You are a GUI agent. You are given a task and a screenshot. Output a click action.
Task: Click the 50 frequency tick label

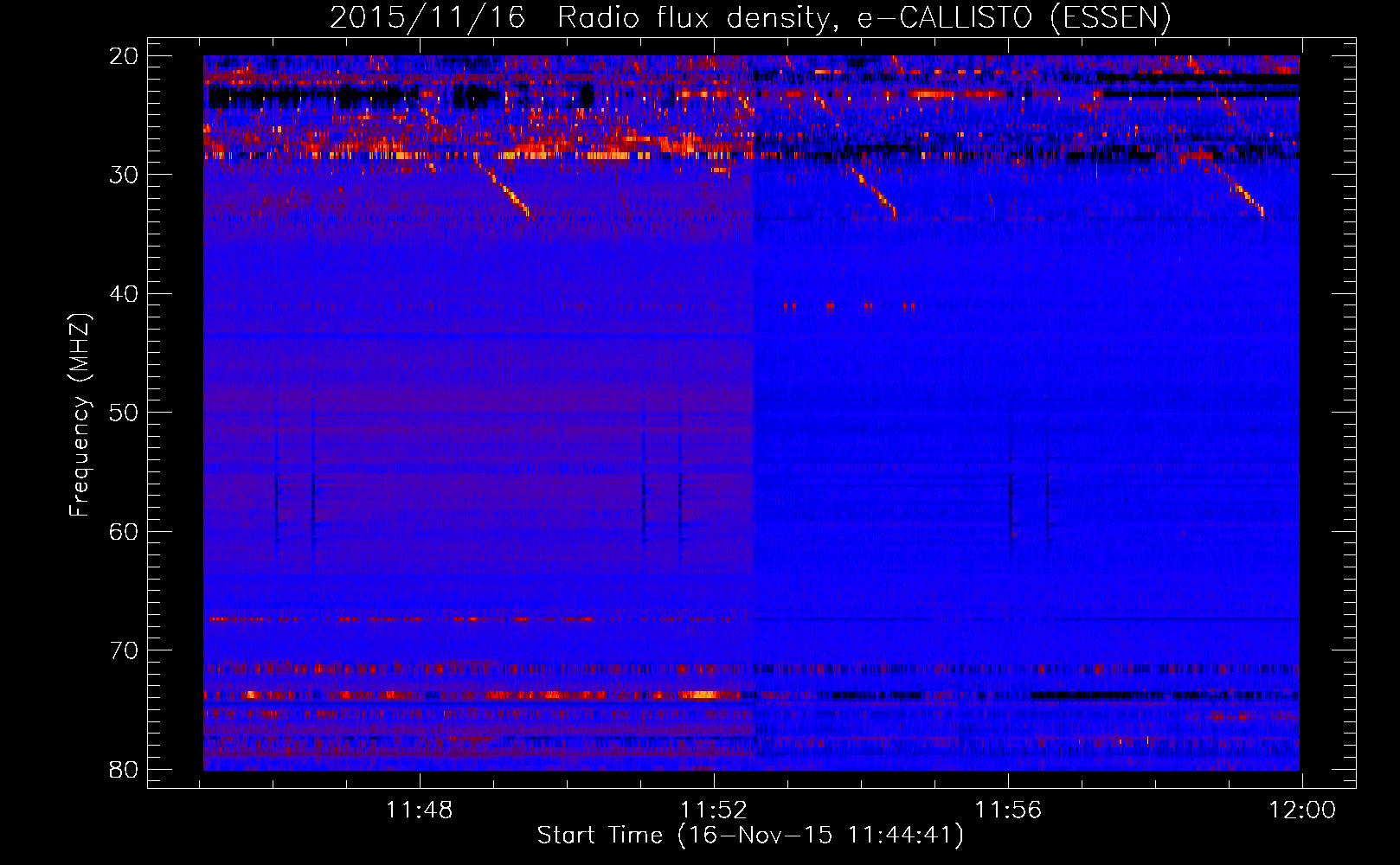125,413
